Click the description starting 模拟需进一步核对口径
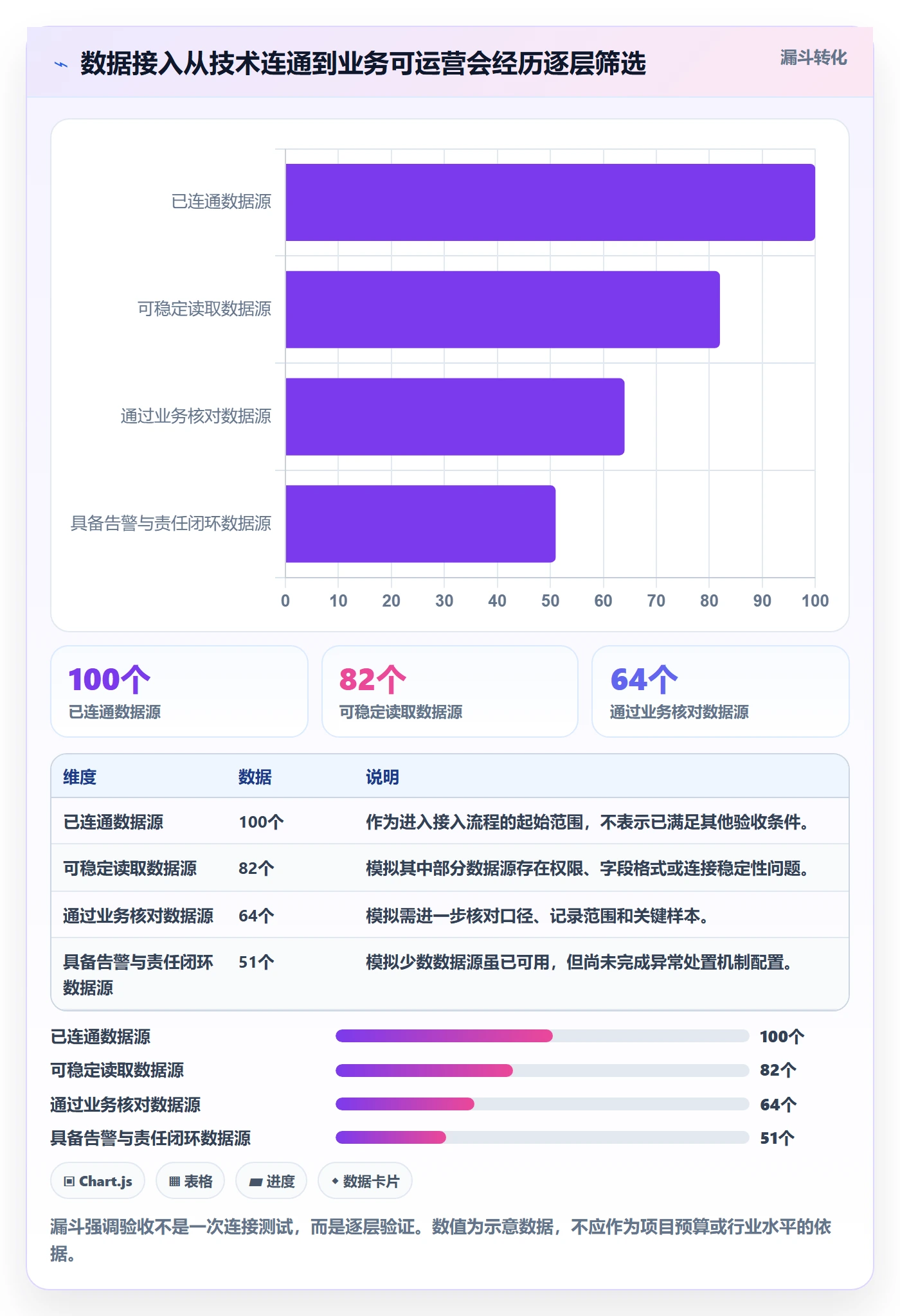The height and width of the screenshot is (1316, 900). tap(538, 916)
